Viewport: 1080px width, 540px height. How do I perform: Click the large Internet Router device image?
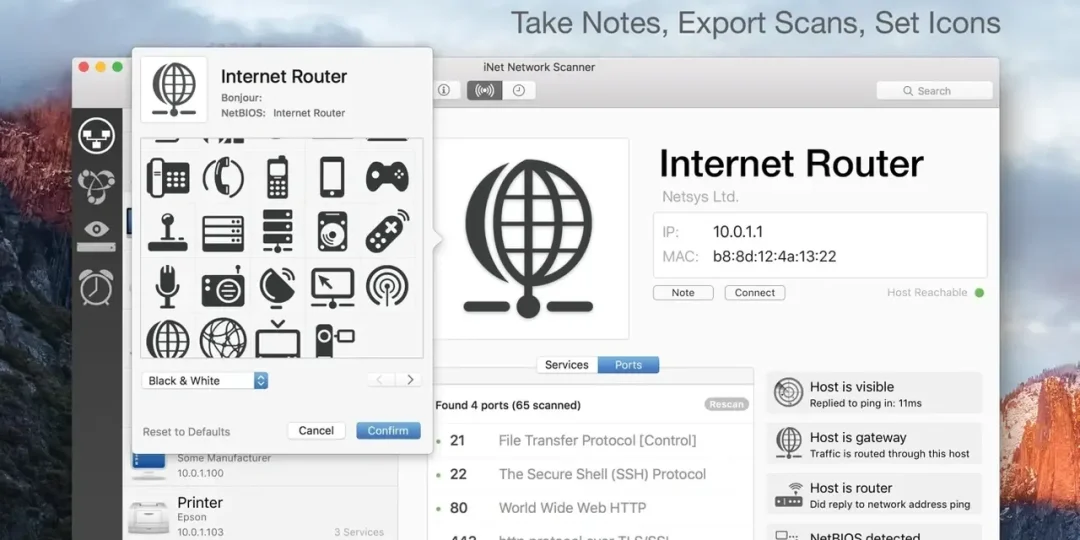click(528, 238)
